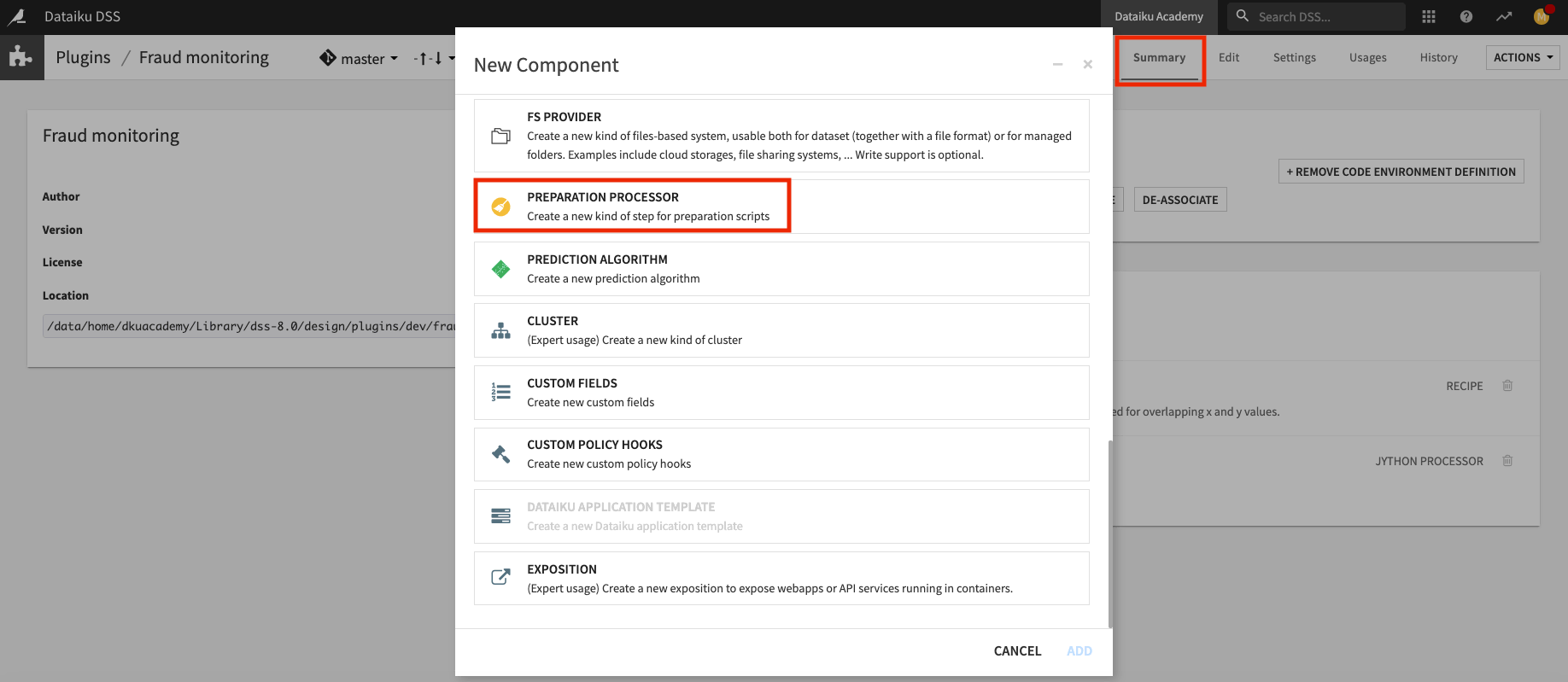Select the DATAIKU APPLICATION TEMPLATE component
This screenshot has height=682, width=1568.
781,516
